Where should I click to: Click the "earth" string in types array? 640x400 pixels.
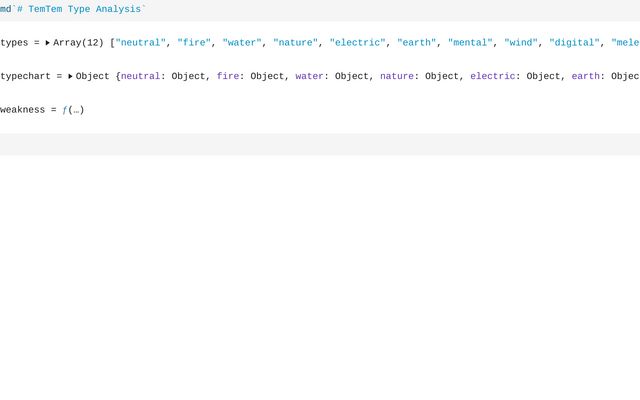(417, 43)
